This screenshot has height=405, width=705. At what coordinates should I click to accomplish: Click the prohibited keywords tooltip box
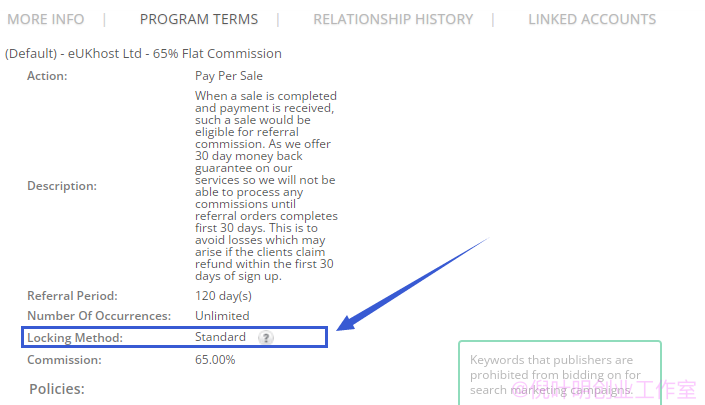tap(560, 373)
